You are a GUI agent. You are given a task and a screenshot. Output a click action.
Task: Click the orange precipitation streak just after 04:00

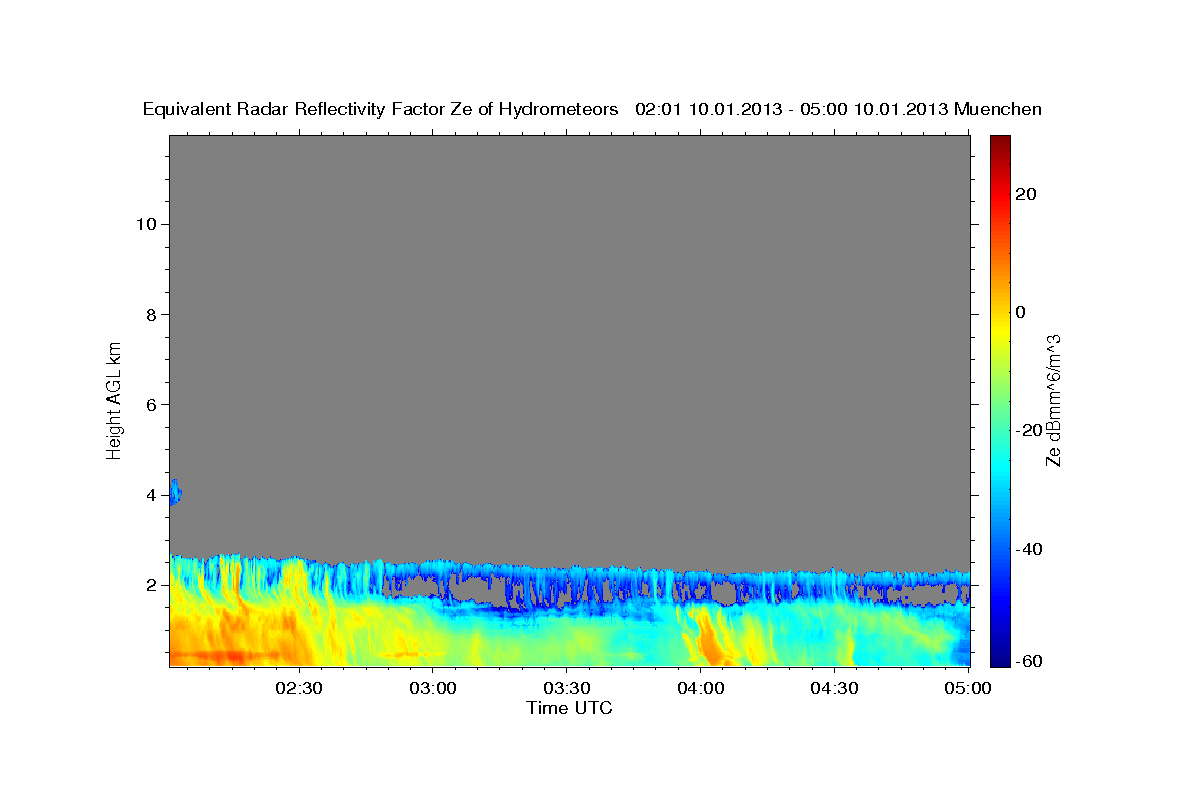coord(712,640)
